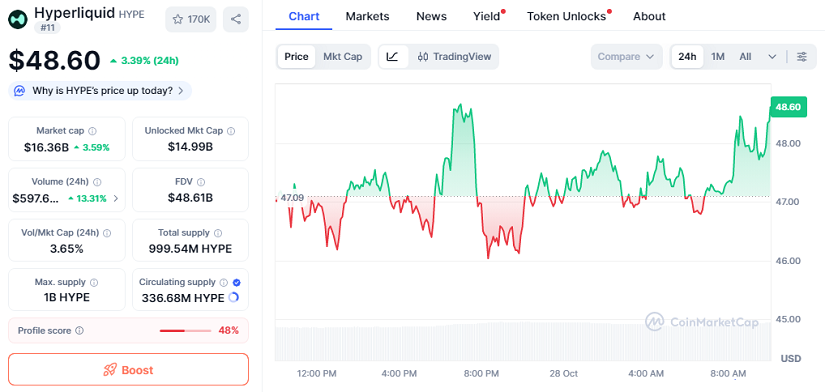Click the AI icon beside price question
This screenshot has width=825, height=392.
click(x=20, y=91)
